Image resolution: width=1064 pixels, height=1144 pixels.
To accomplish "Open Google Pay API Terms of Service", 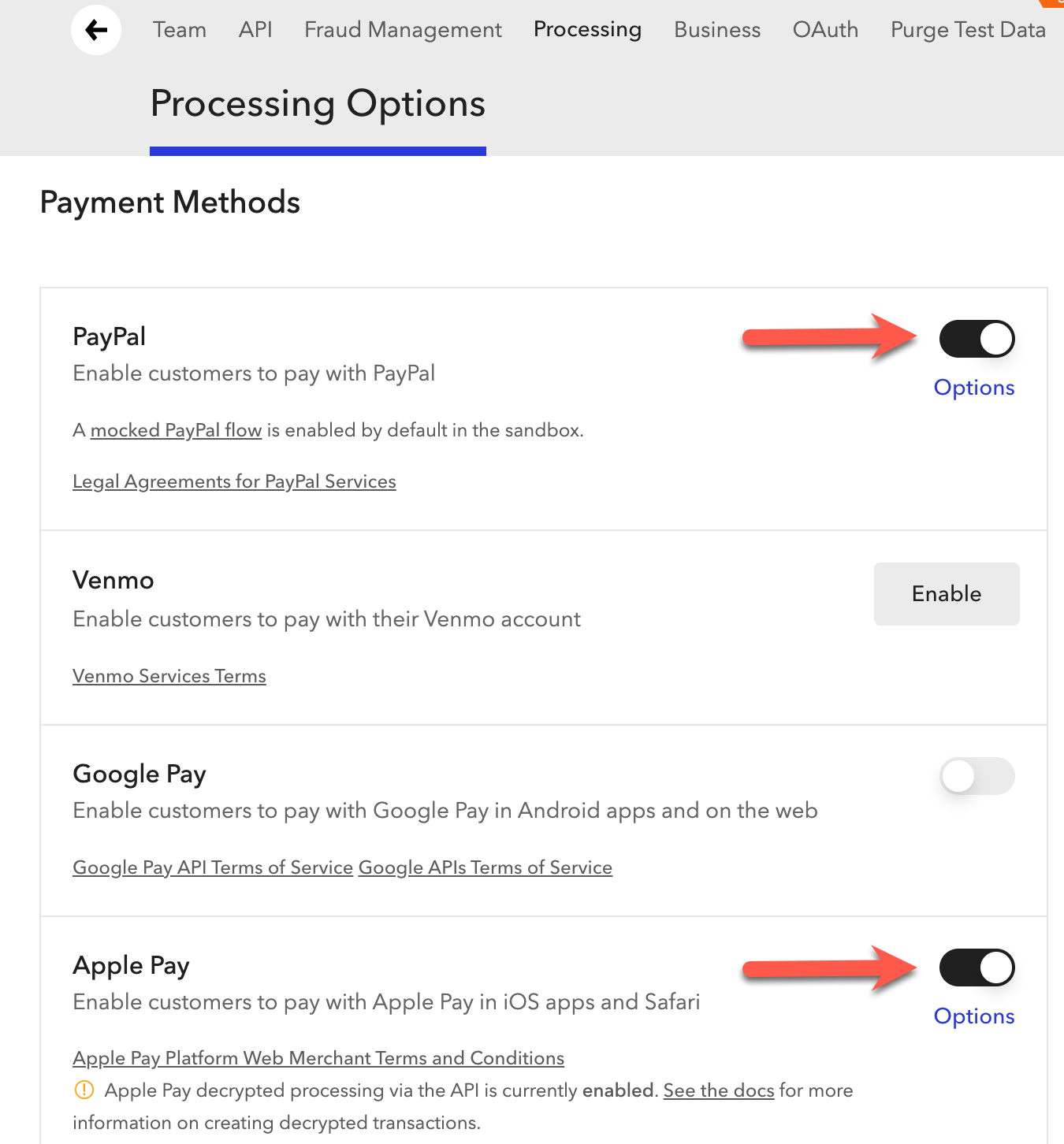I will tap(213, 867).
